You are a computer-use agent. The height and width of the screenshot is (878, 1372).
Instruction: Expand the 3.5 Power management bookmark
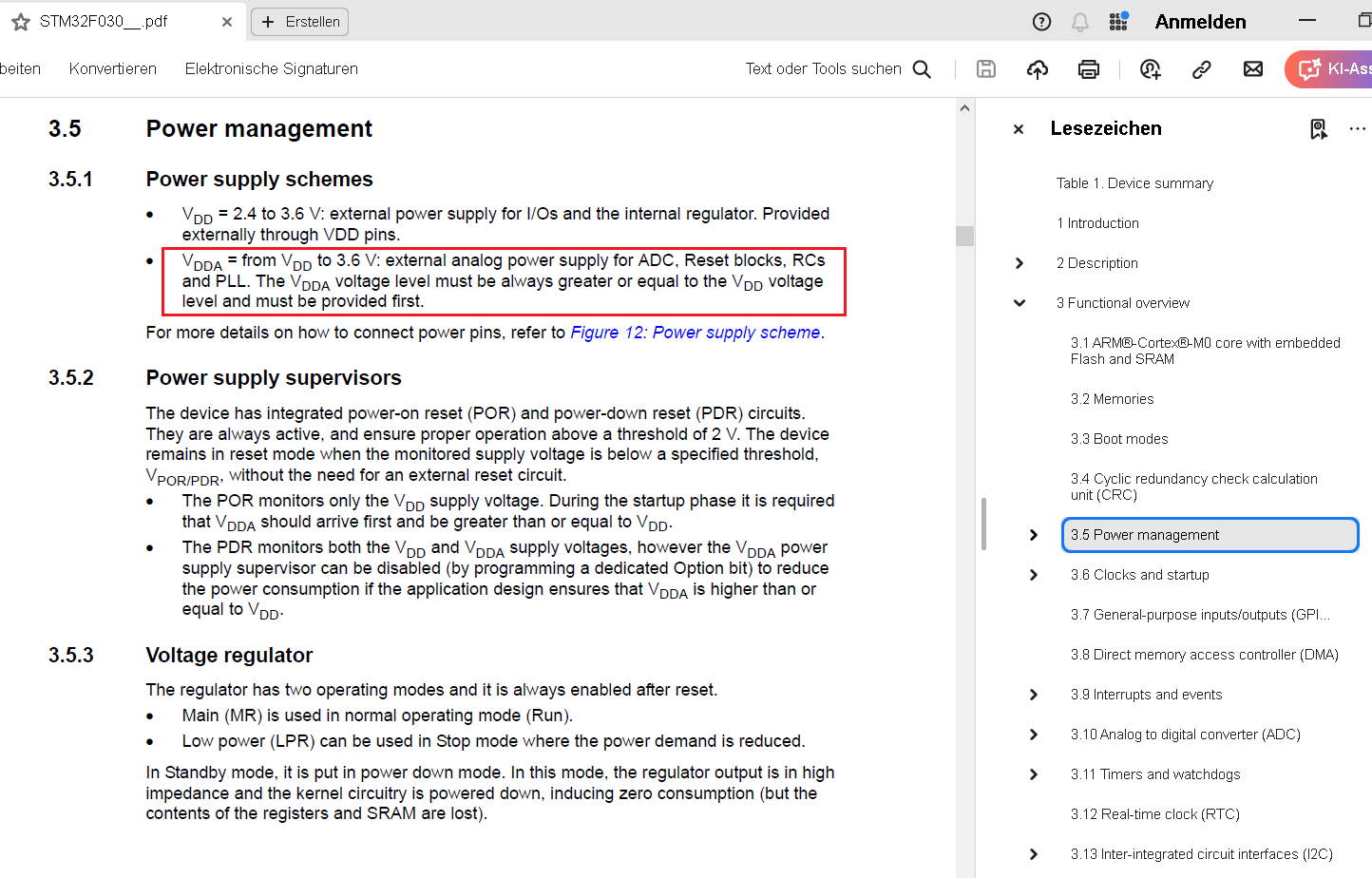pos(1034,535)
